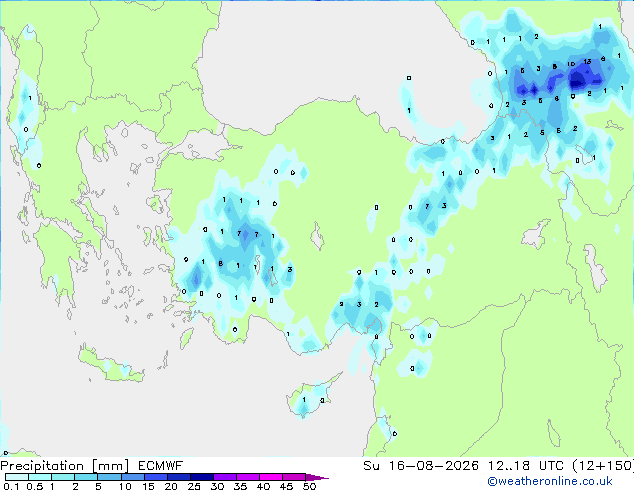Click the 0.1–0.5 mm legend color box

point(17,477)
